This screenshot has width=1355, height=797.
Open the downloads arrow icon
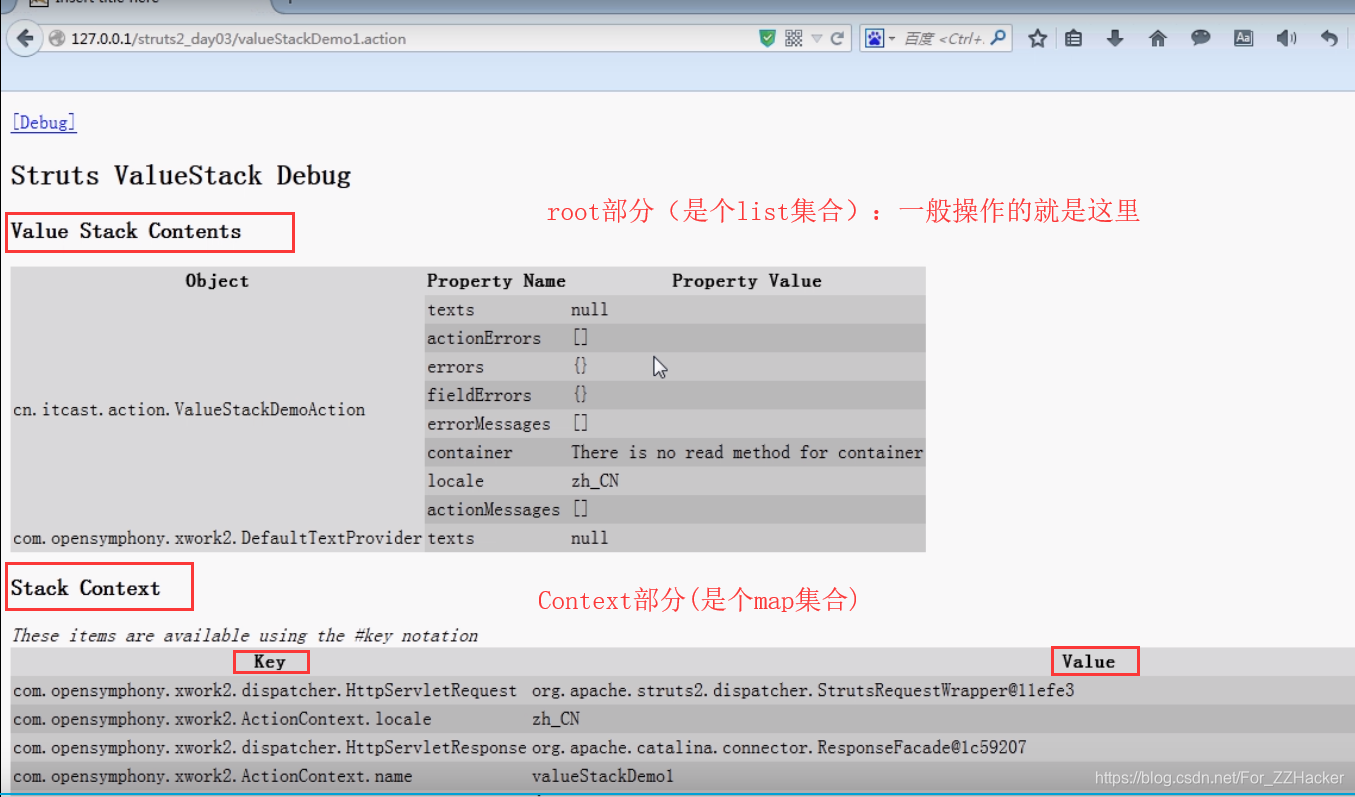[1115, 39]
